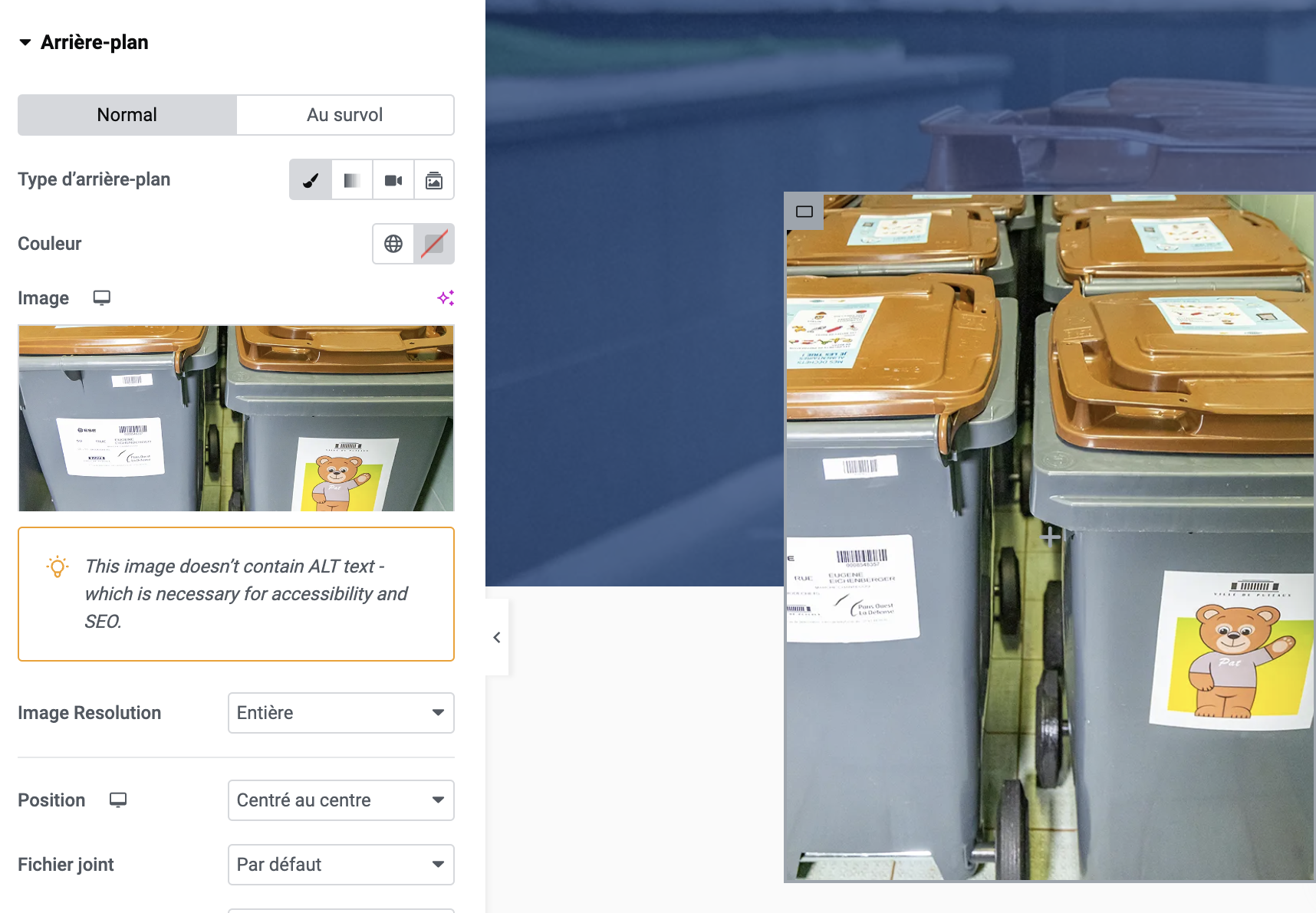The height and width of the screenshot is (913, 1316).
Task: Open the Fichier joint dropdown
Action: [x=341, y=865]
